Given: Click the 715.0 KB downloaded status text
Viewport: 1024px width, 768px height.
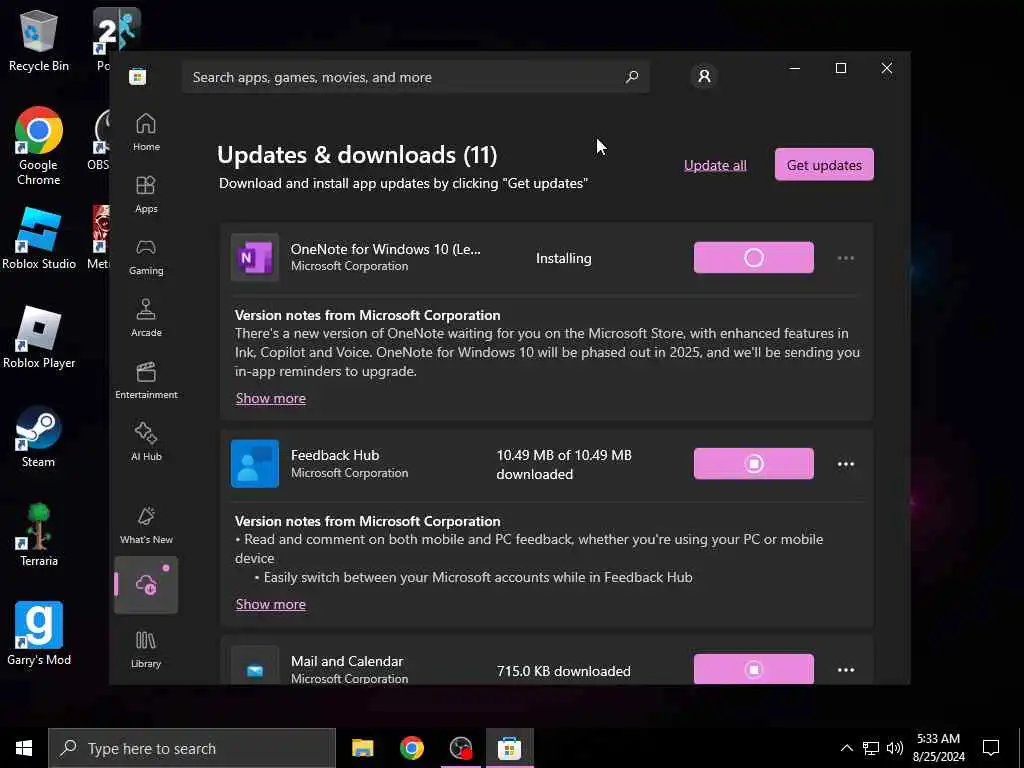Looking at the screenshot, I should [x=564, y=671].
